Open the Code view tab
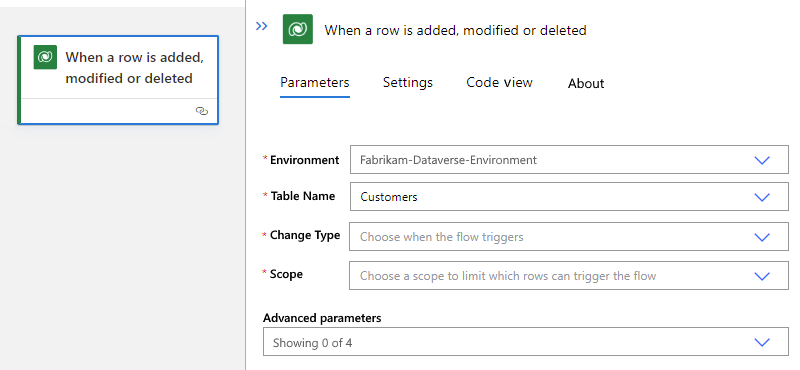 (x=499, y=82)
